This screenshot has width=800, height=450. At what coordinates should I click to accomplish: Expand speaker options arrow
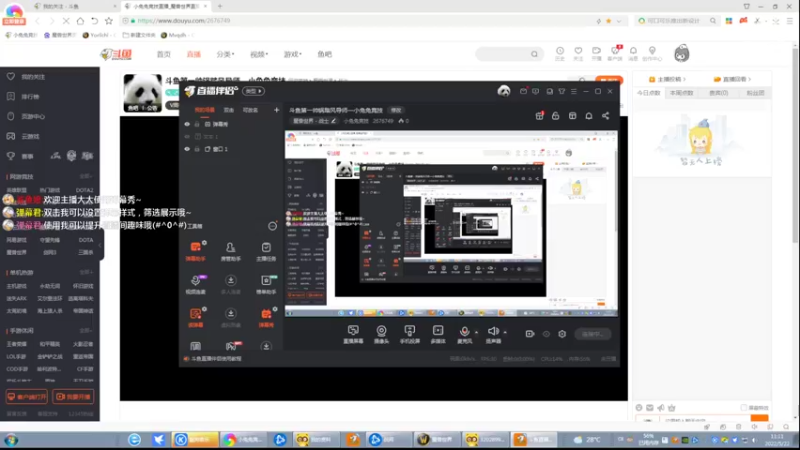click(505, 332)
